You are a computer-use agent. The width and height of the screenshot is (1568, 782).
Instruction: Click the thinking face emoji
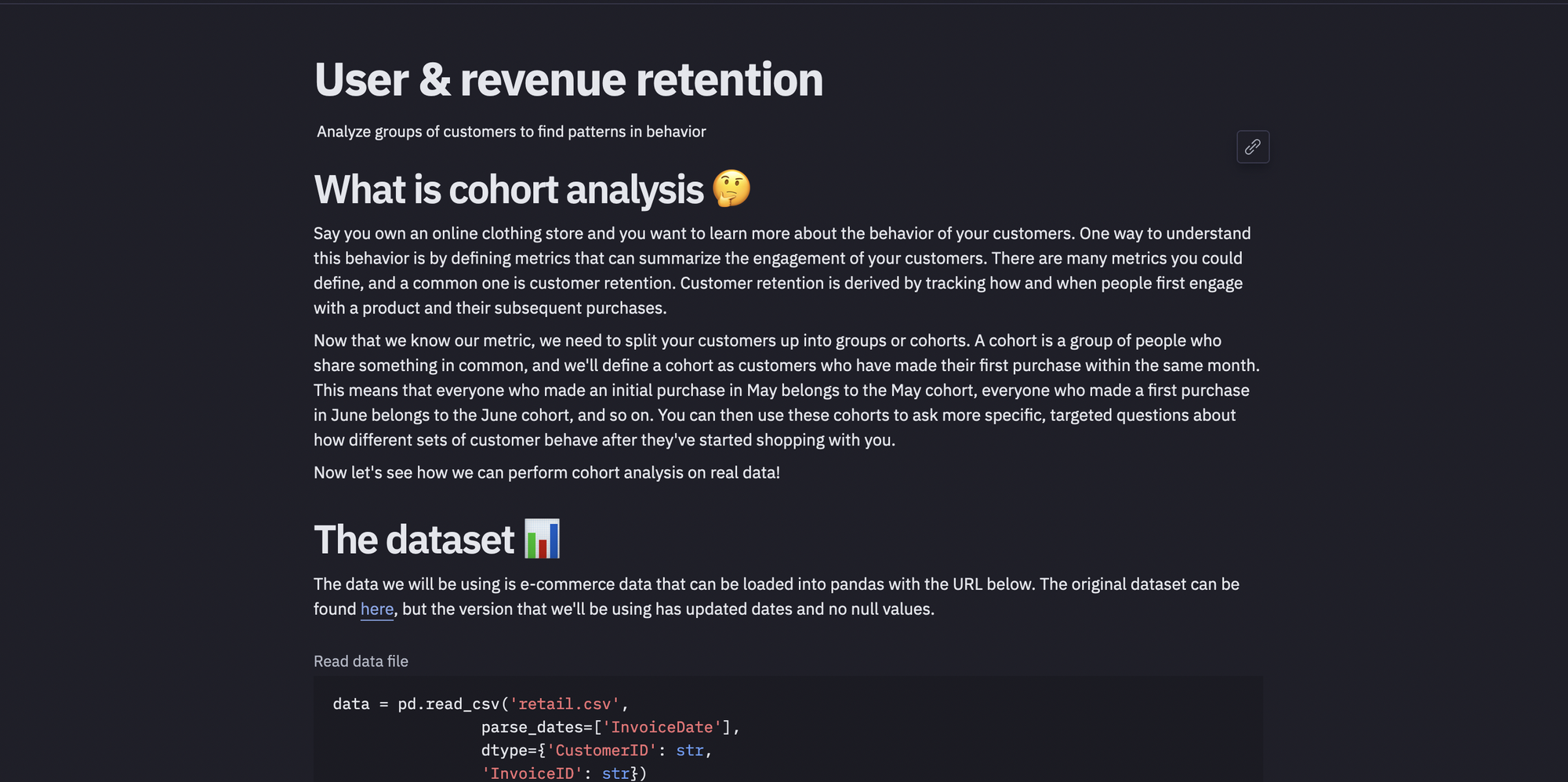[731, 189]
